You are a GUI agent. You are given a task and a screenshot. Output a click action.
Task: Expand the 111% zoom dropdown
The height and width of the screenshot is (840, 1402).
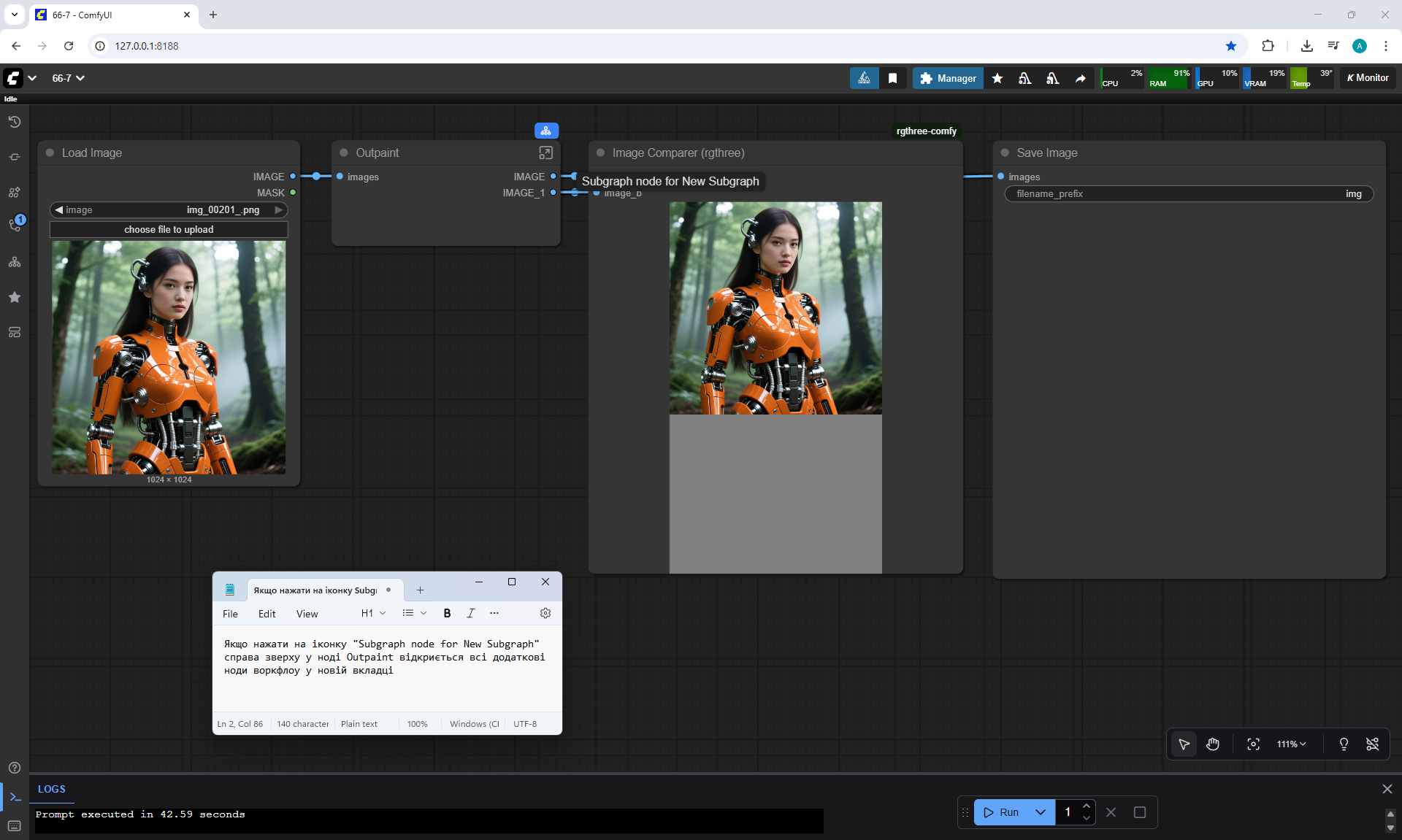[1291, 744]
